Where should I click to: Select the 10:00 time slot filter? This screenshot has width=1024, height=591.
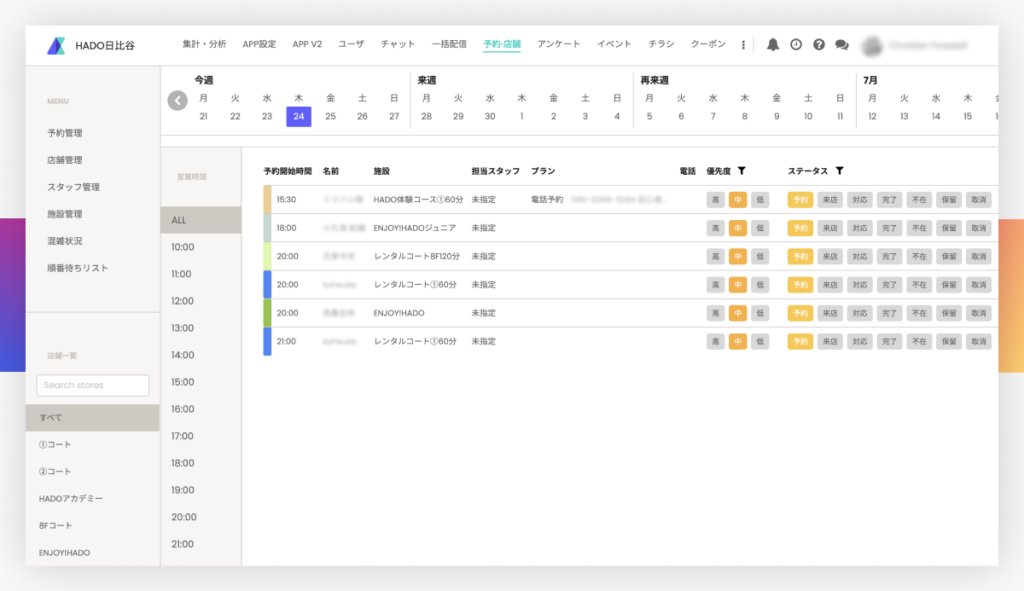[x=183, y=247]
